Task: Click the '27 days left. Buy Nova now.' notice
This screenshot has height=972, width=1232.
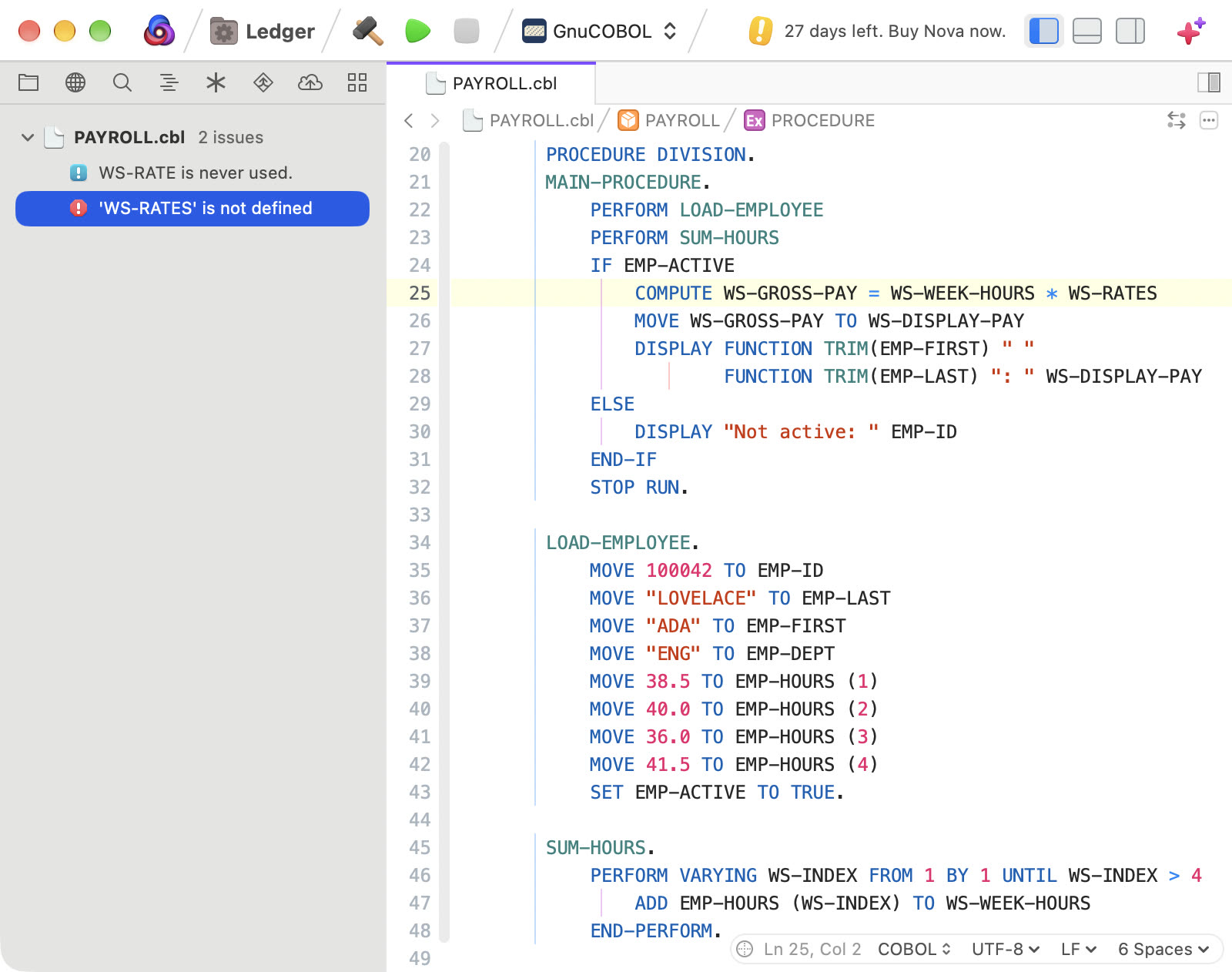Action: [878, 31]
